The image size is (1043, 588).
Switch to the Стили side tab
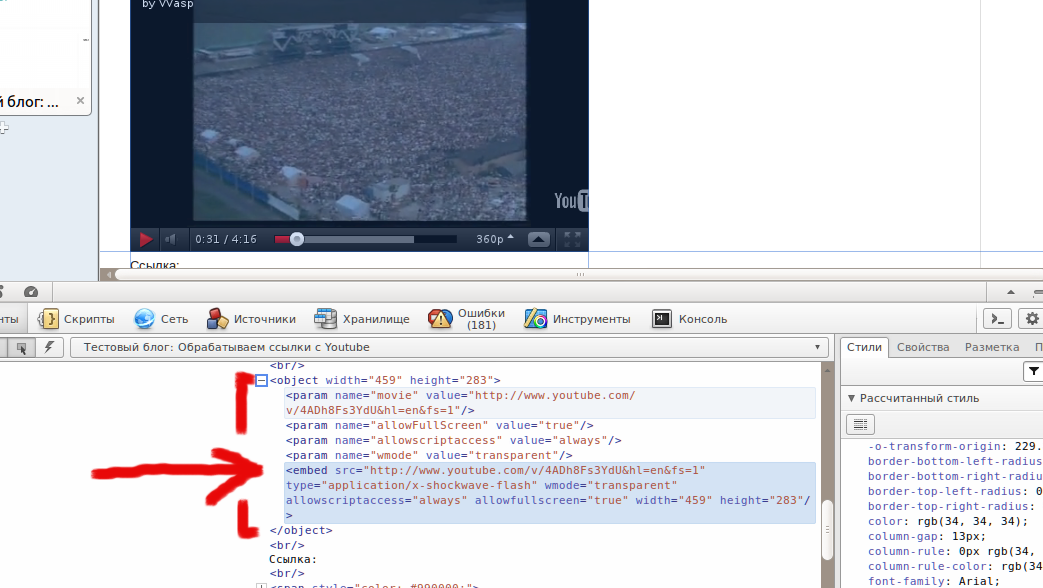coord(864,347)
